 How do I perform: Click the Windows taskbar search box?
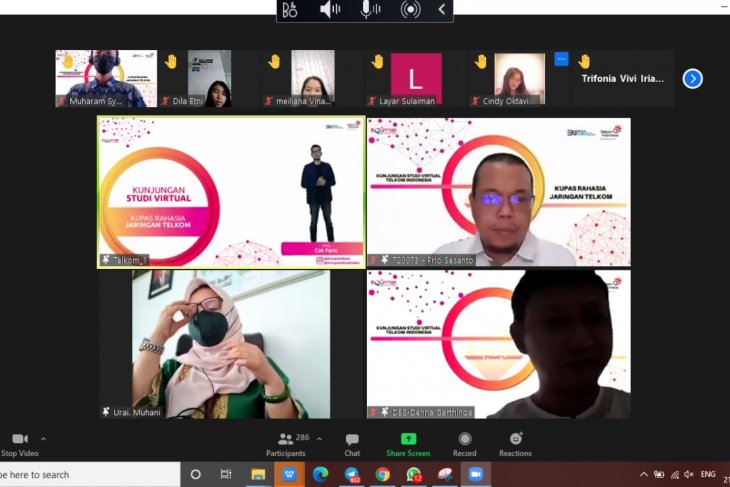[90, 474]
